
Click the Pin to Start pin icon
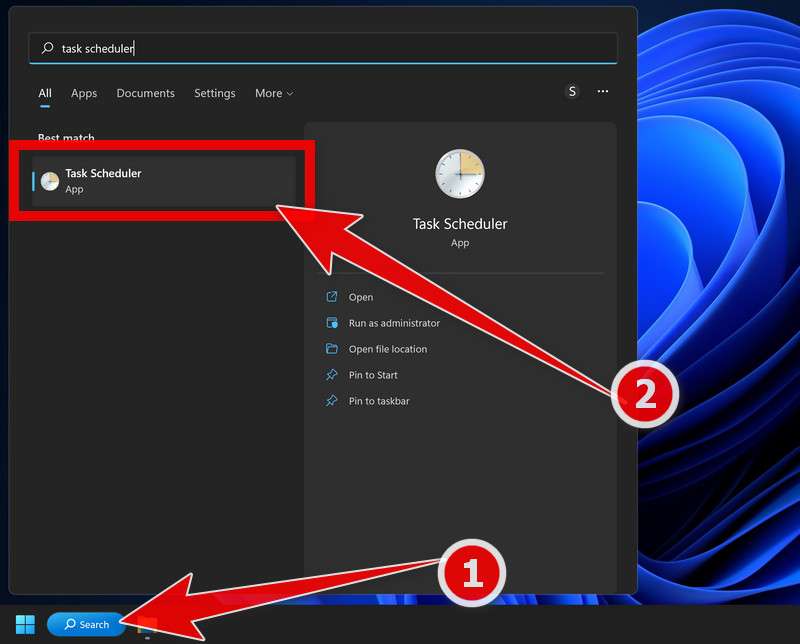[x=332, y=375]
